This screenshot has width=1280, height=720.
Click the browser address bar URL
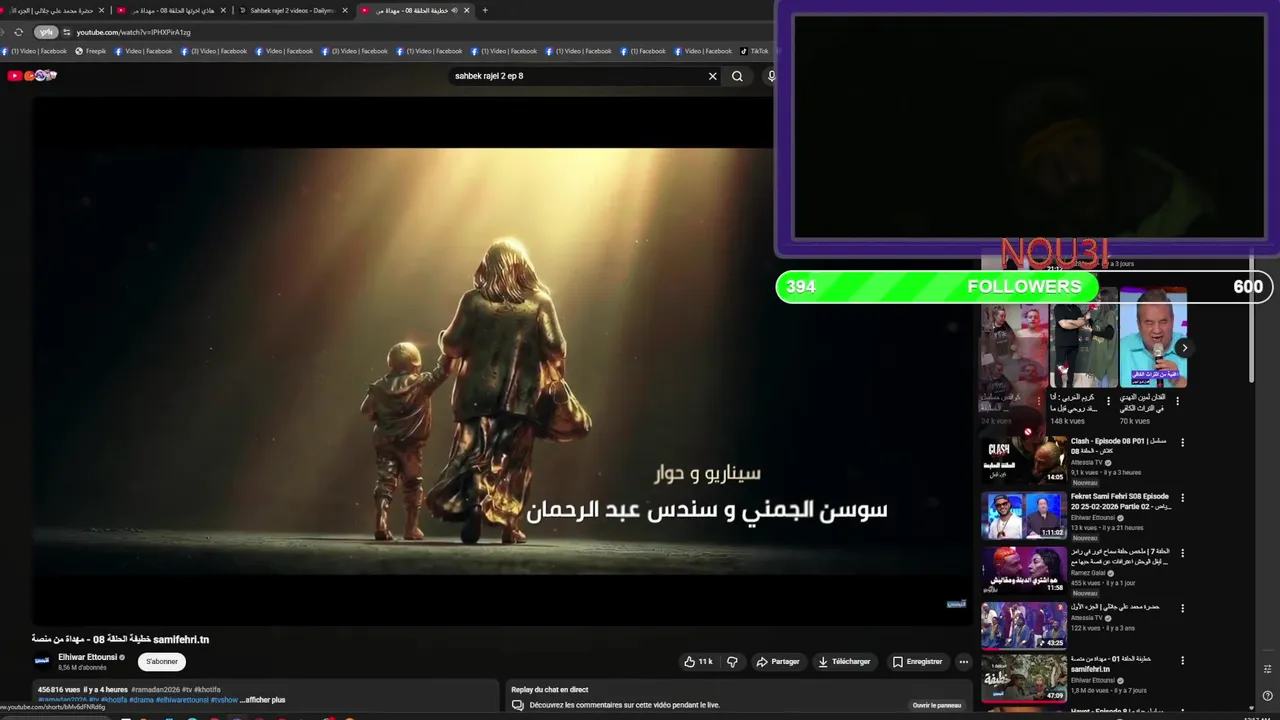click(133, 32)
